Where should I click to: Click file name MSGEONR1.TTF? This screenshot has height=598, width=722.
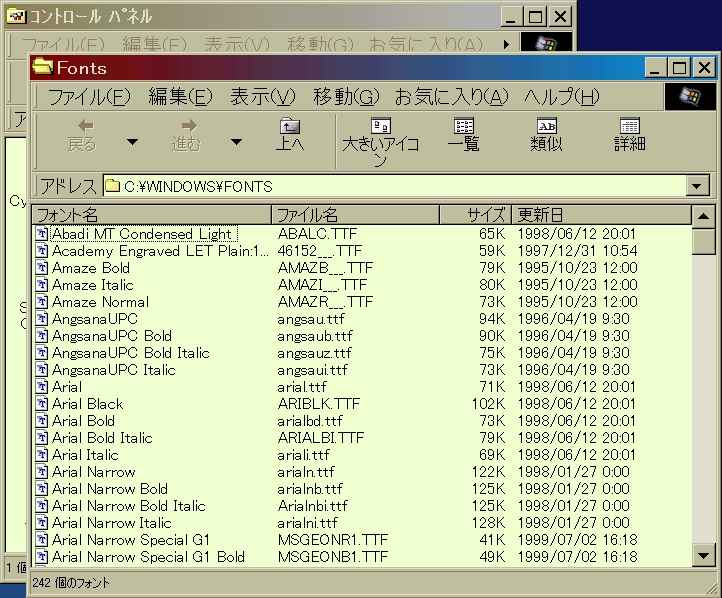pyautogui.click(x=332, y=540)
